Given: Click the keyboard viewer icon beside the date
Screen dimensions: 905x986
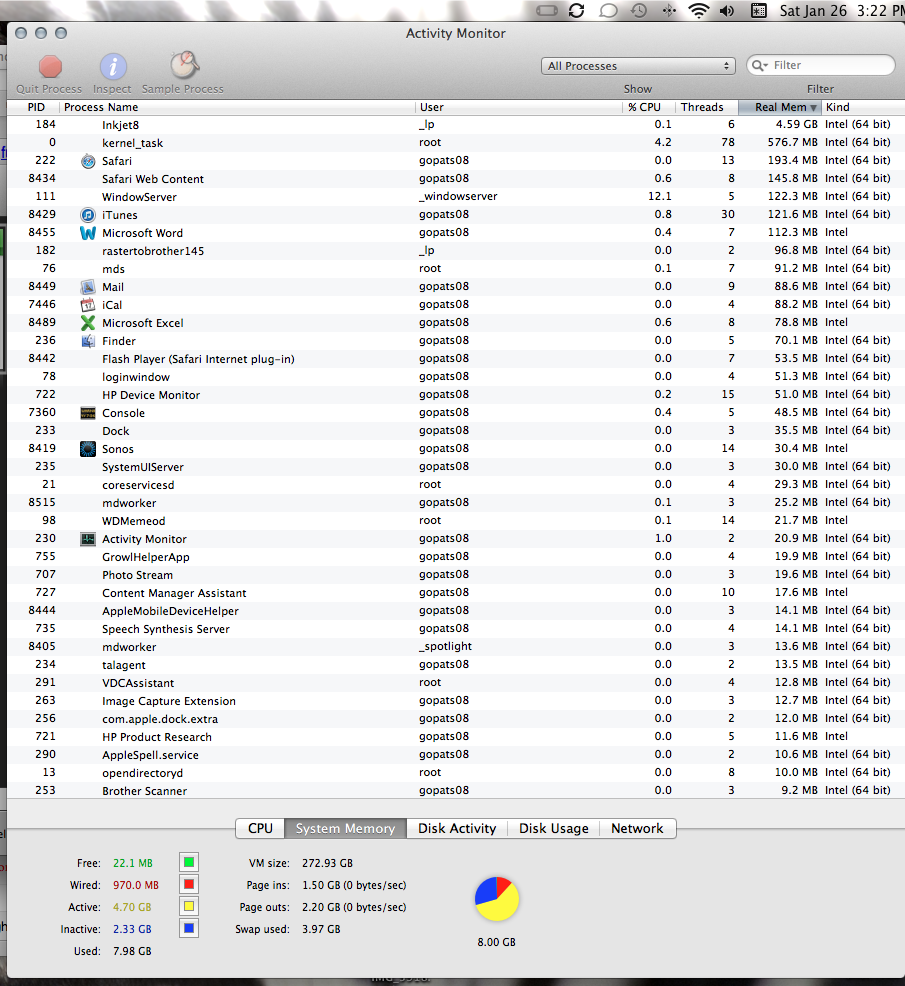Looking at the screenshot, I should [x=759, y=11].
